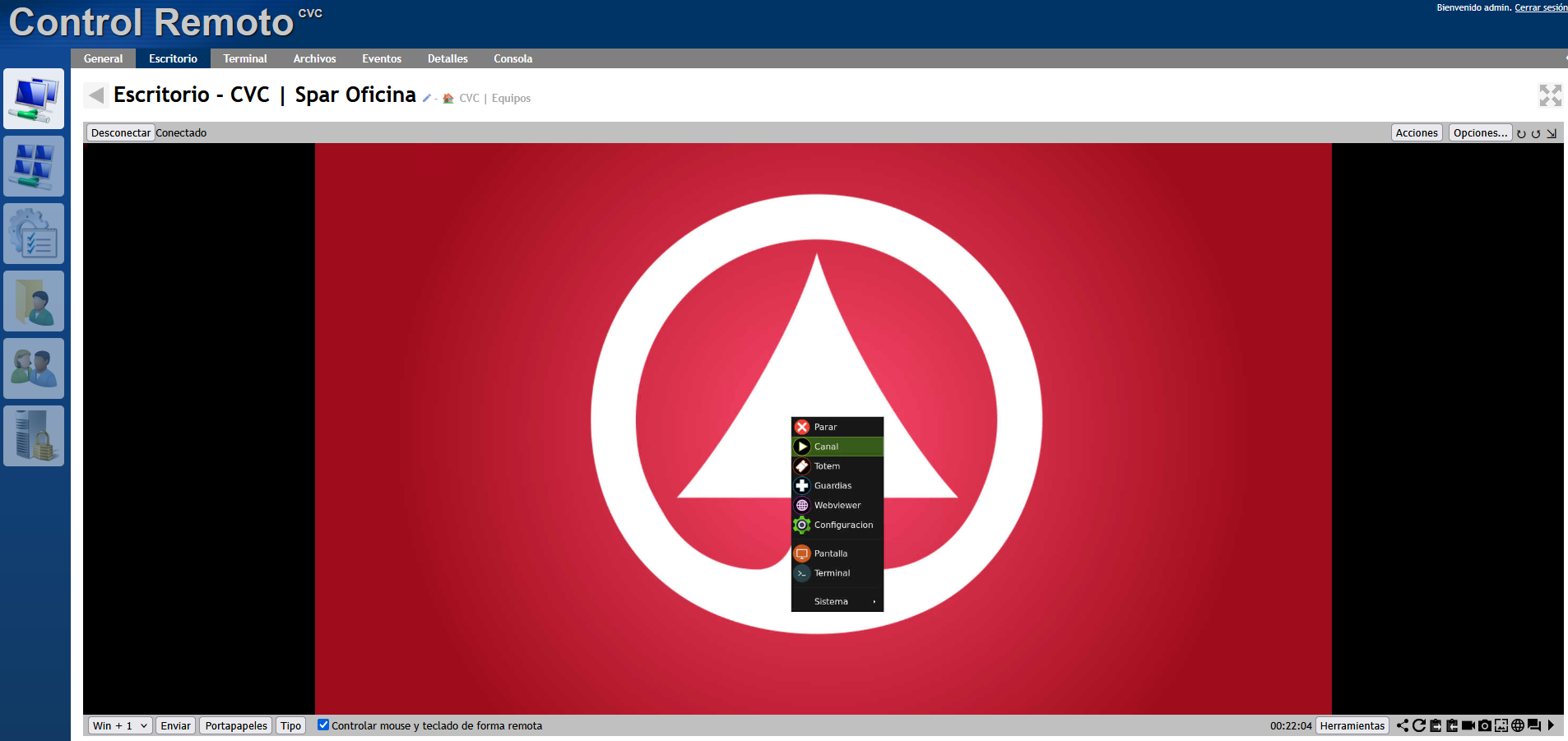The image size is (1568, 741).
Task: Switch to the Terminal tab
Action: (x=245, y=58)
